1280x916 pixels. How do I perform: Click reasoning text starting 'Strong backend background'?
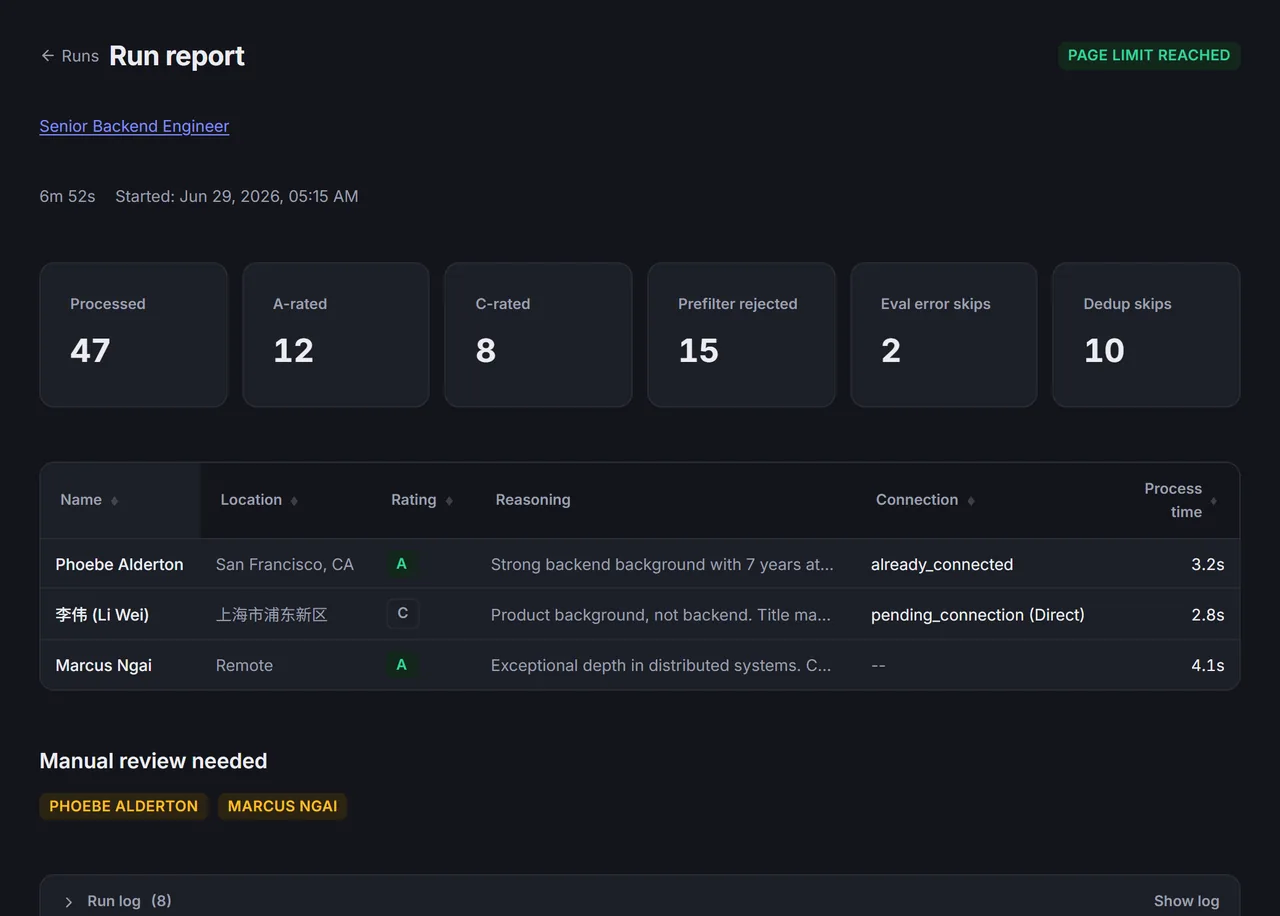pyautogui.click(x=662, y=564)
